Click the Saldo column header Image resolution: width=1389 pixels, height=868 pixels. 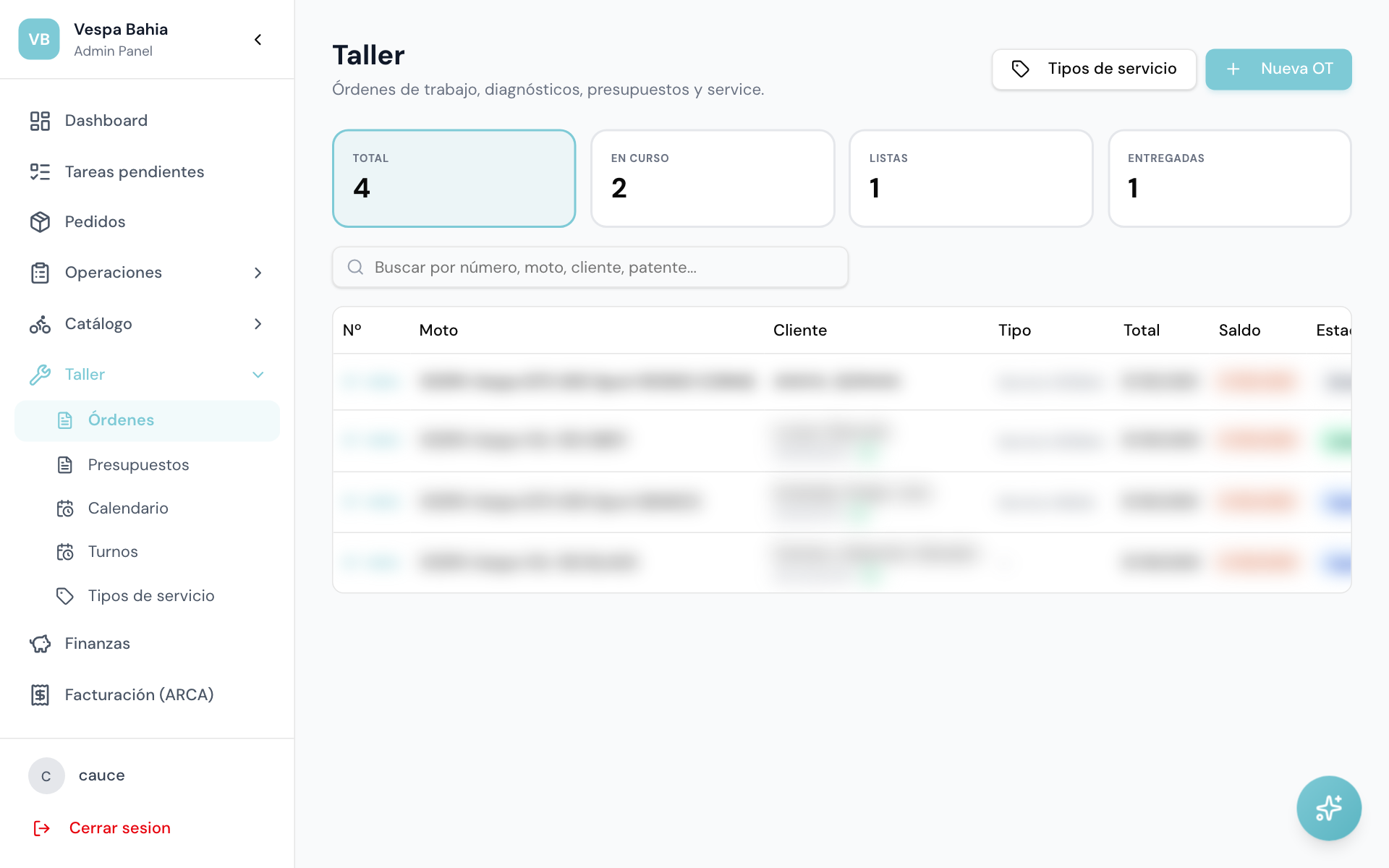(x=1240, y=331)
